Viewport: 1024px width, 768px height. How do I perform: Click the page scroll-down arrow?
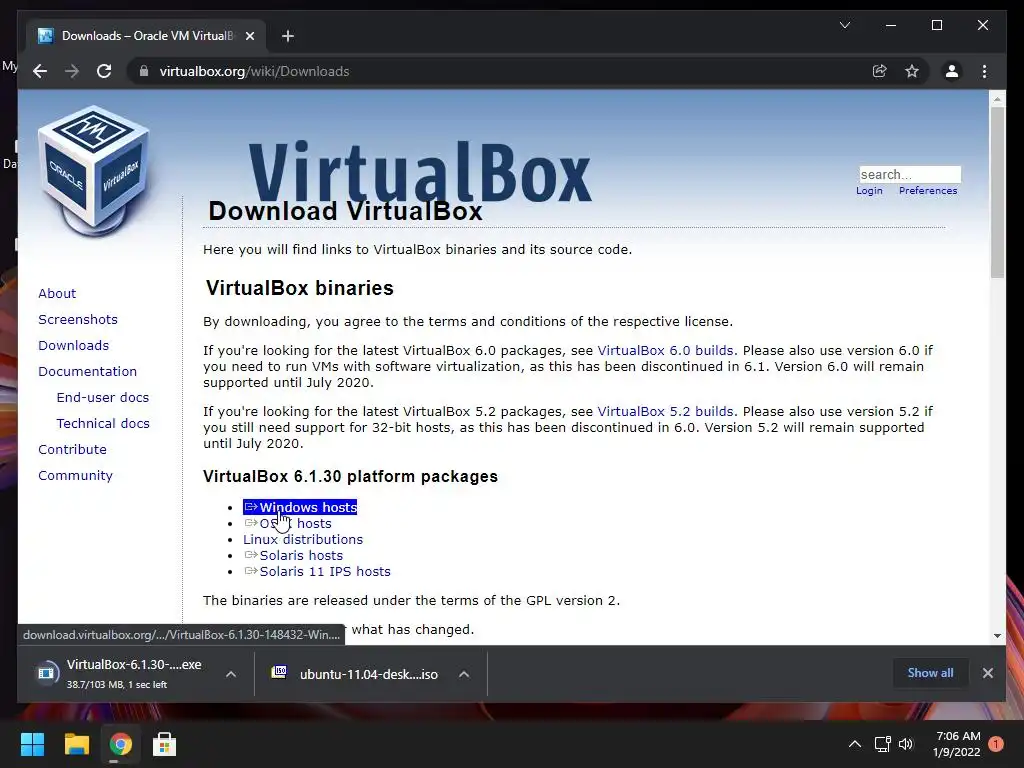[x=997, y=635]
